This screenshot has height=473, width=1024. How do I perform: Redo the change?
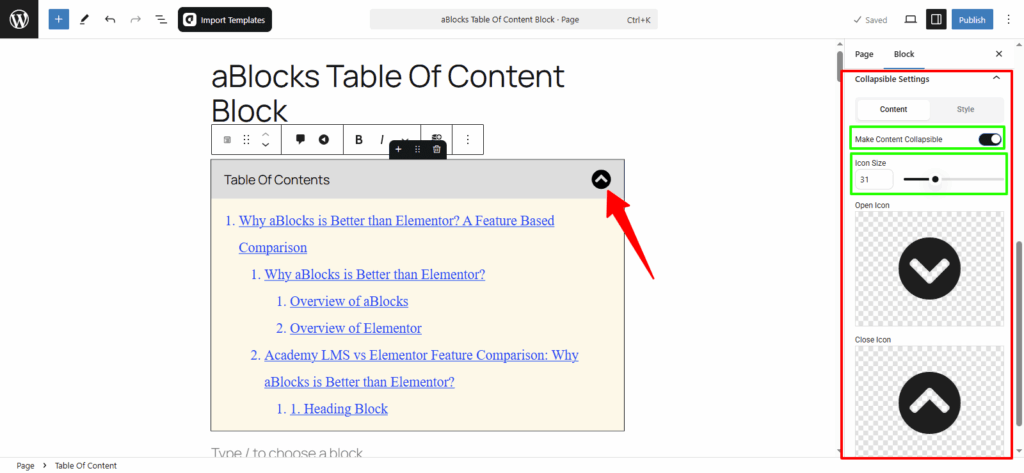[135, 20]
